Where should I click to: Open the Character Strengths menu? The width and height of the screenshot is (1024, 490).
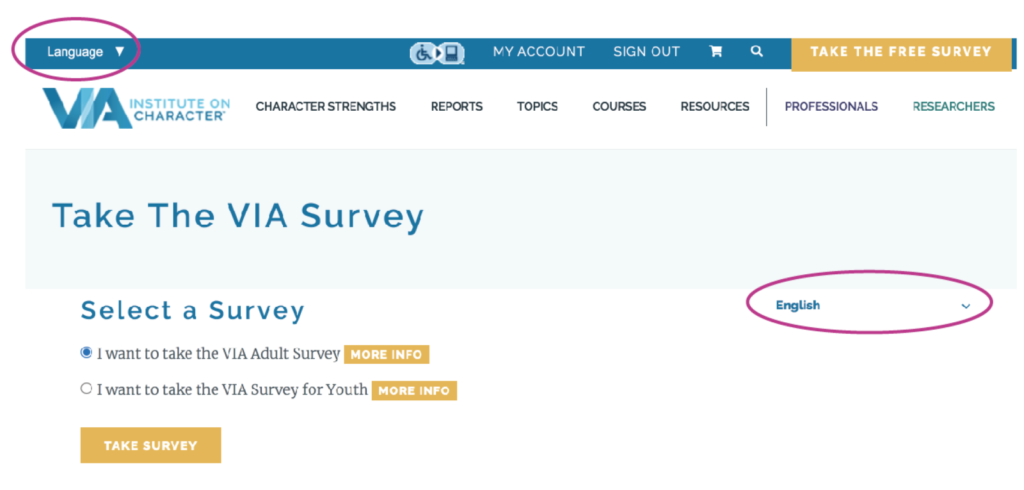[x=326, y=106]
